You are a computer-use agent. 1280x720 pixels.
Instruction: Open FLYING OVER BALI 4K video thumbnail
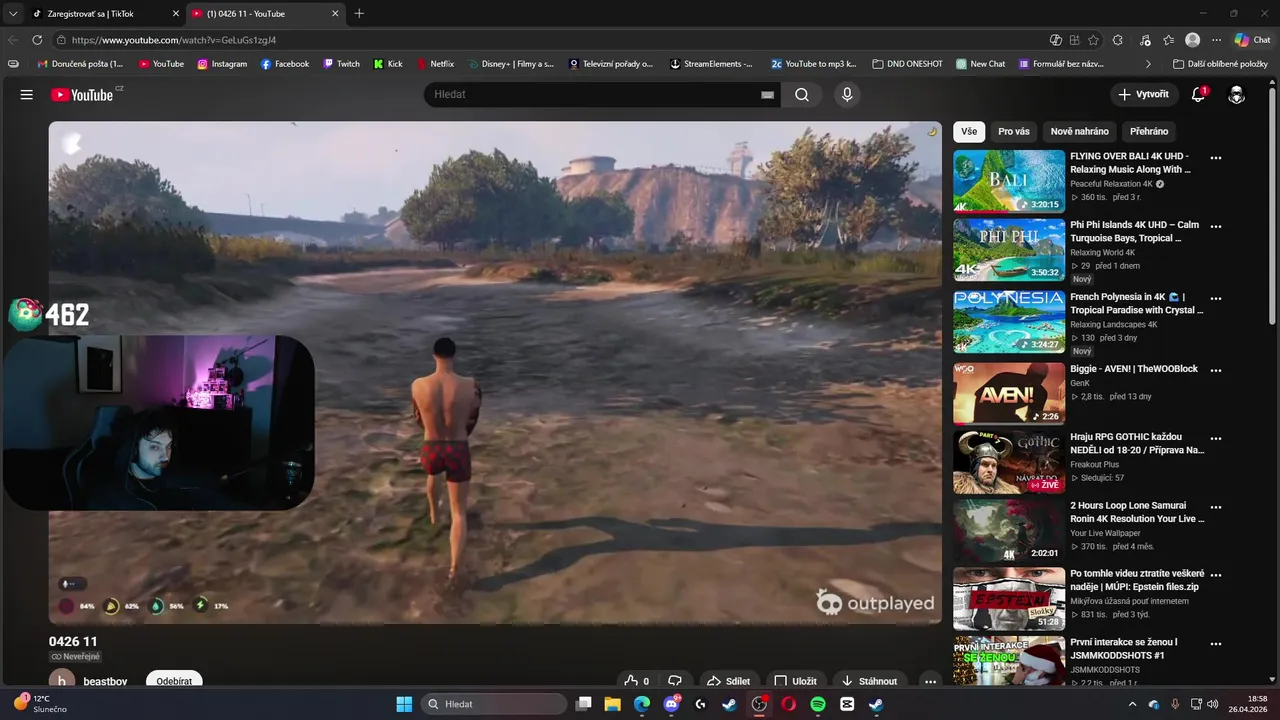point(1009,181)
